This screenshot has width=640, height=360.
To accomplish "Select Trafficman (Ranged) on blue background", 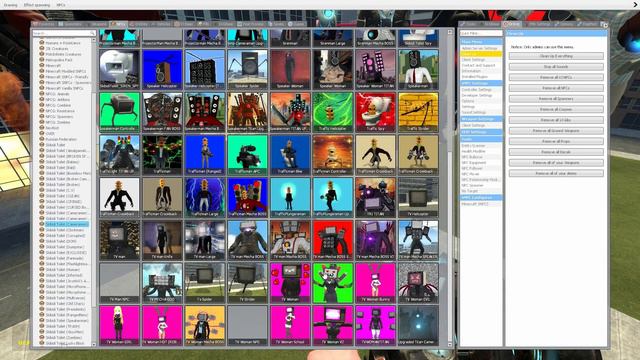I will (204, 155).
